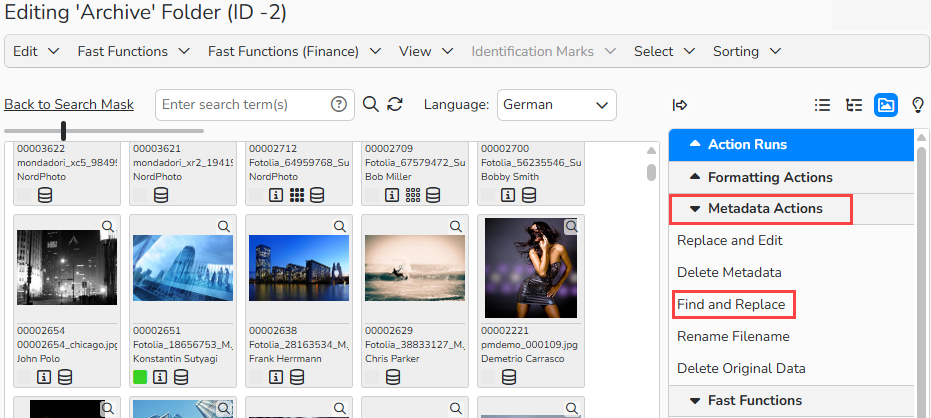Viewport: 931px width, 418px height.
Task: Open the Sorting dropdown menu
Action: click(x=747, y=51)
